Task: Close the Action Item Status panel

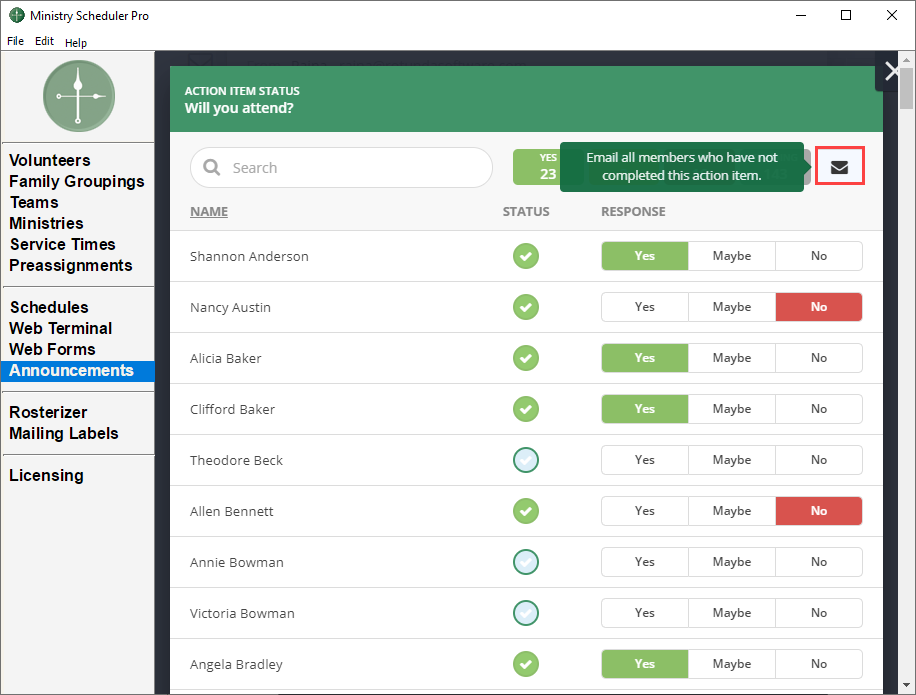Action: (893, 72)
